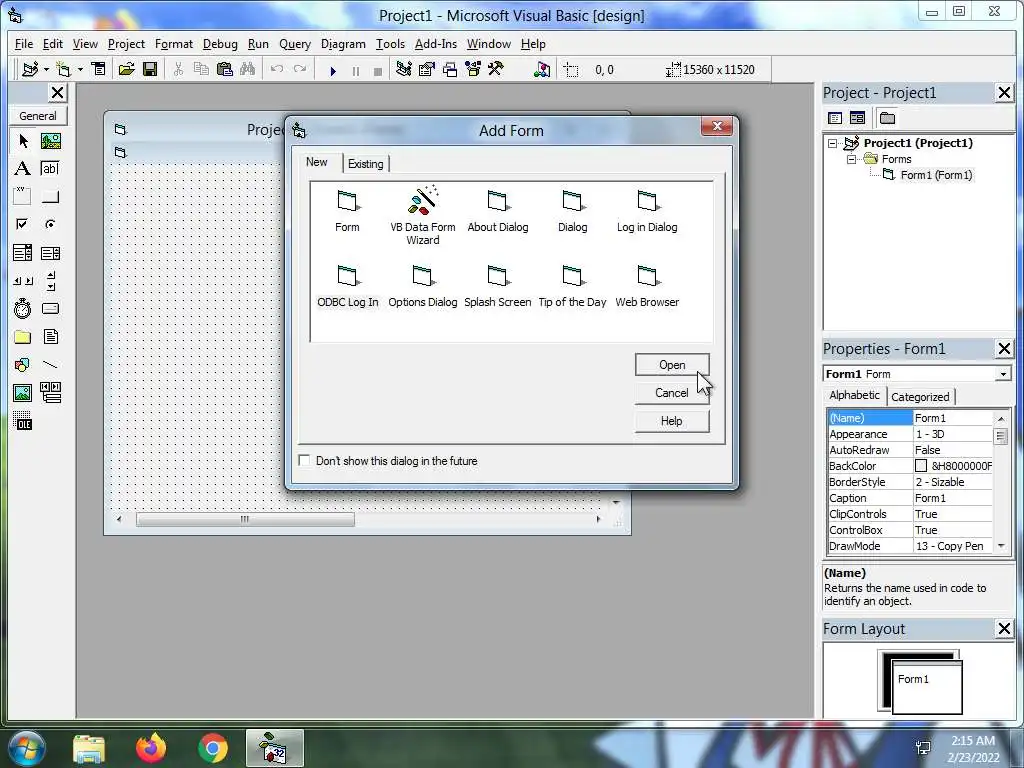Open the Diagram menu
The width and height of the screenshot is (1024, 768).
pyautogui.click(x=343, y=44)
